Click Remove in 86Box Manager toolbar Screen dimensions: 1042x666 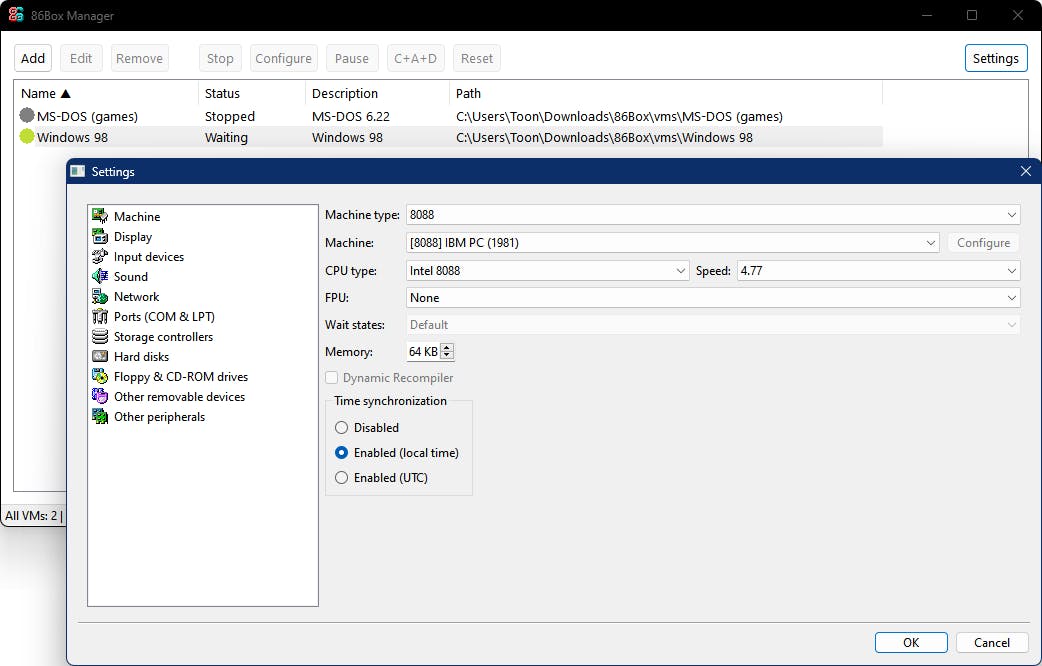[140, 58]
